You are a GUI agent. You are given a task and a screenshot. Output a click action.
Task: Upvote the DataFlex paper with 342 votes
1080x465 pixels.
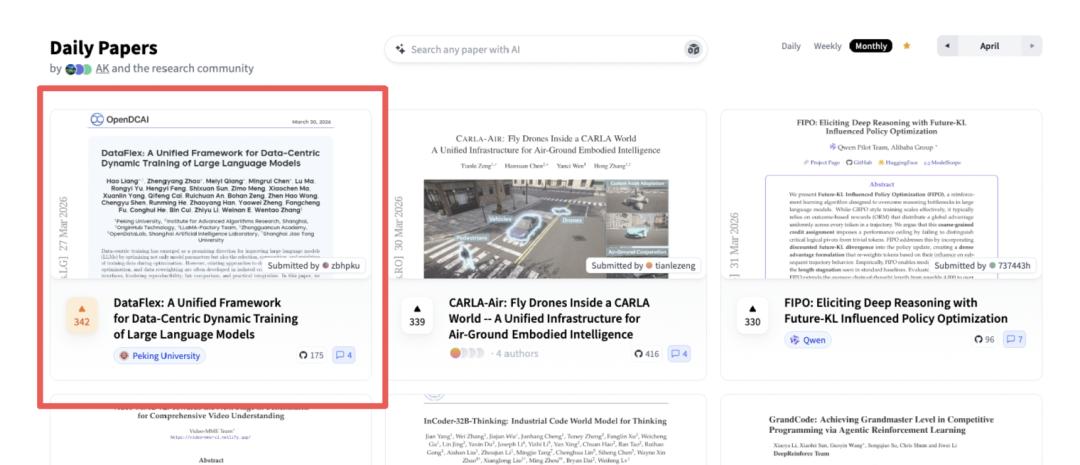(81, 315)
